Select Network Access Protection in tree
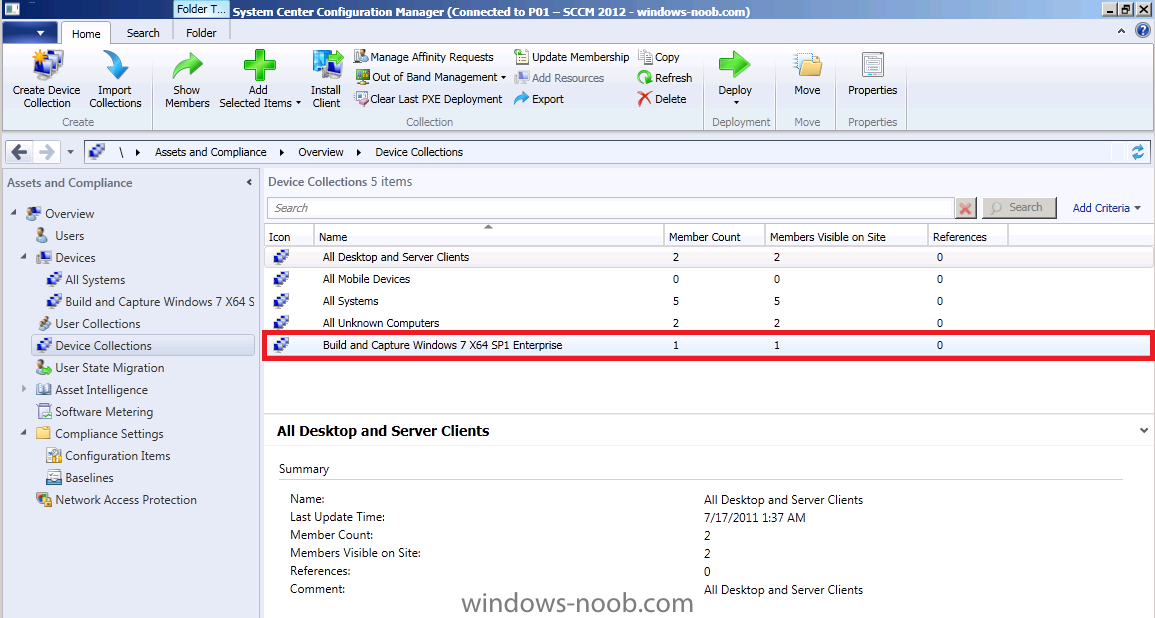 point(126,499)
